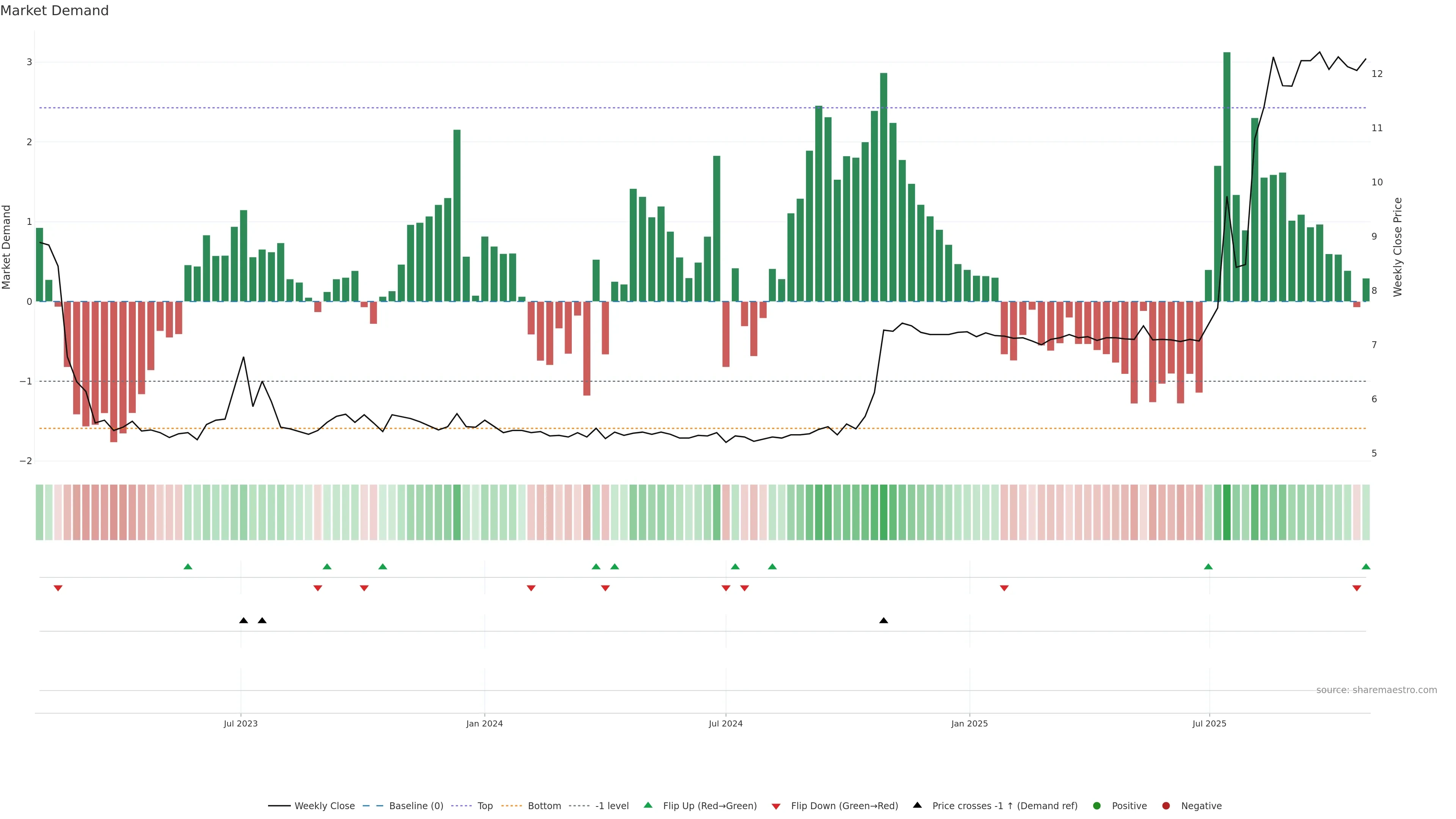1456x819 pixels.
Task: Toggle the Top dotted line legend entry
Action: point(485,805)
